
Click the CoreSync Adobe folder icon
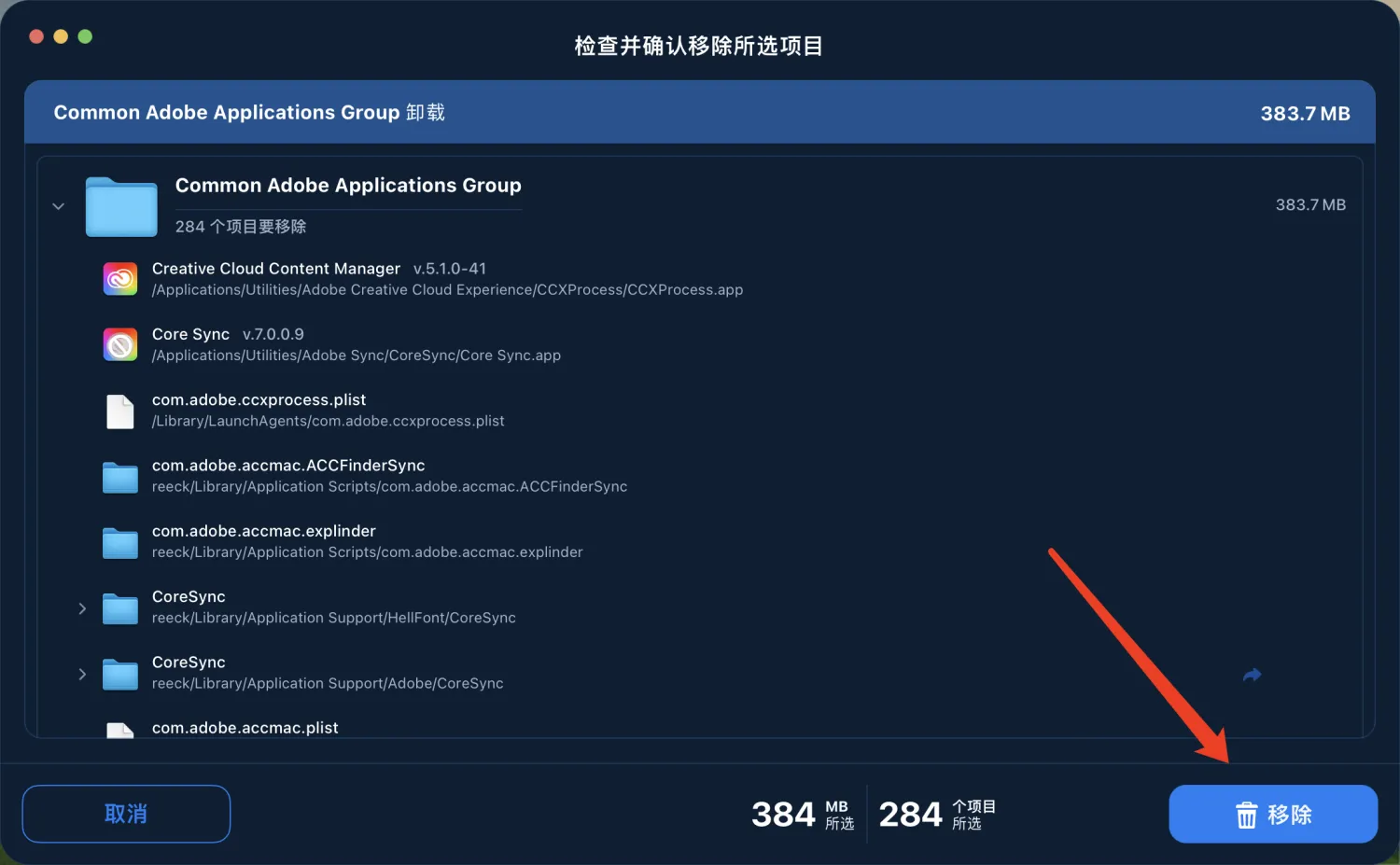pyautogui.click(x=119, y=673)
